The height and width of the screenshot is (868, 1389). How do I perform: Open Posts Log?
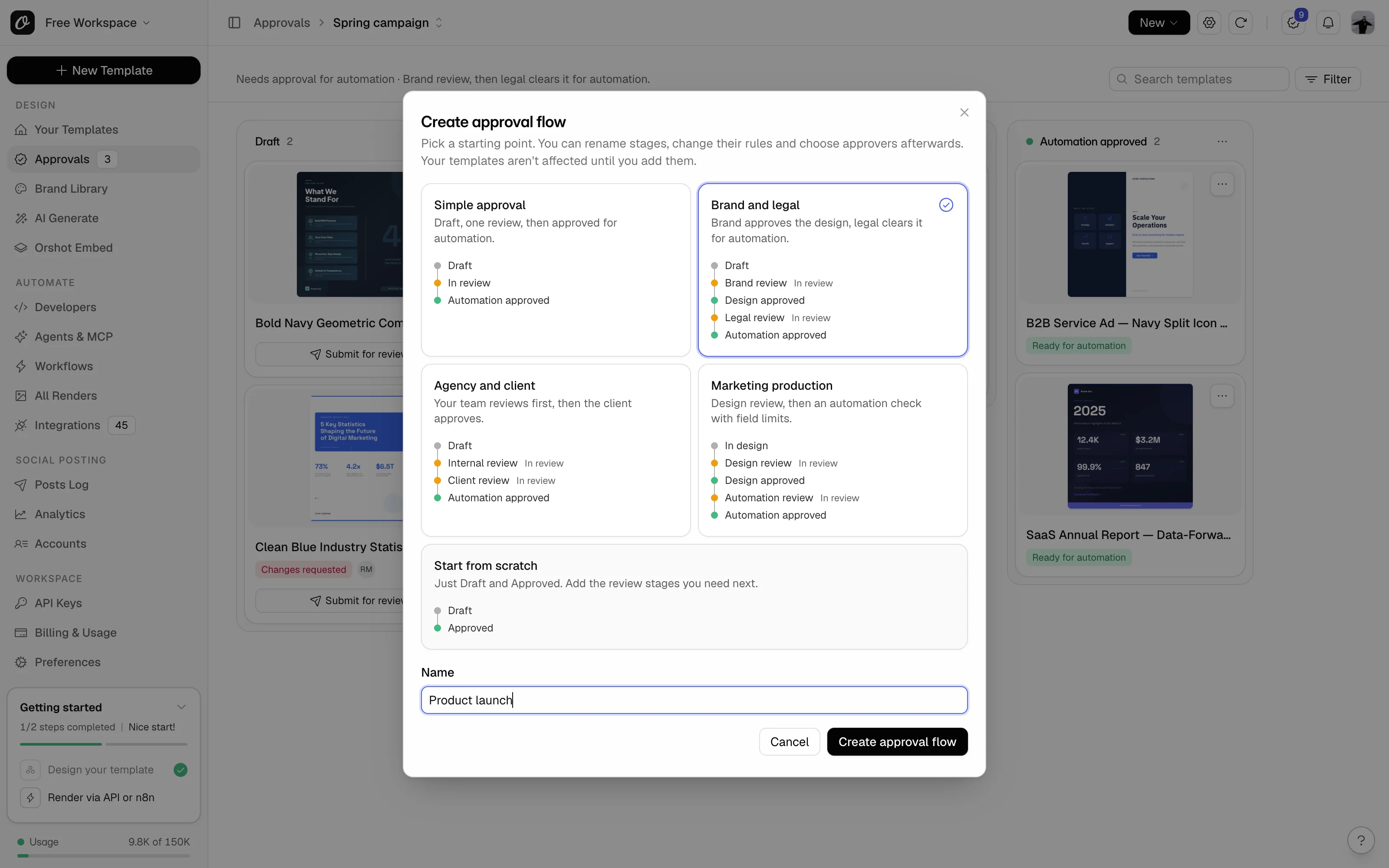103,484
